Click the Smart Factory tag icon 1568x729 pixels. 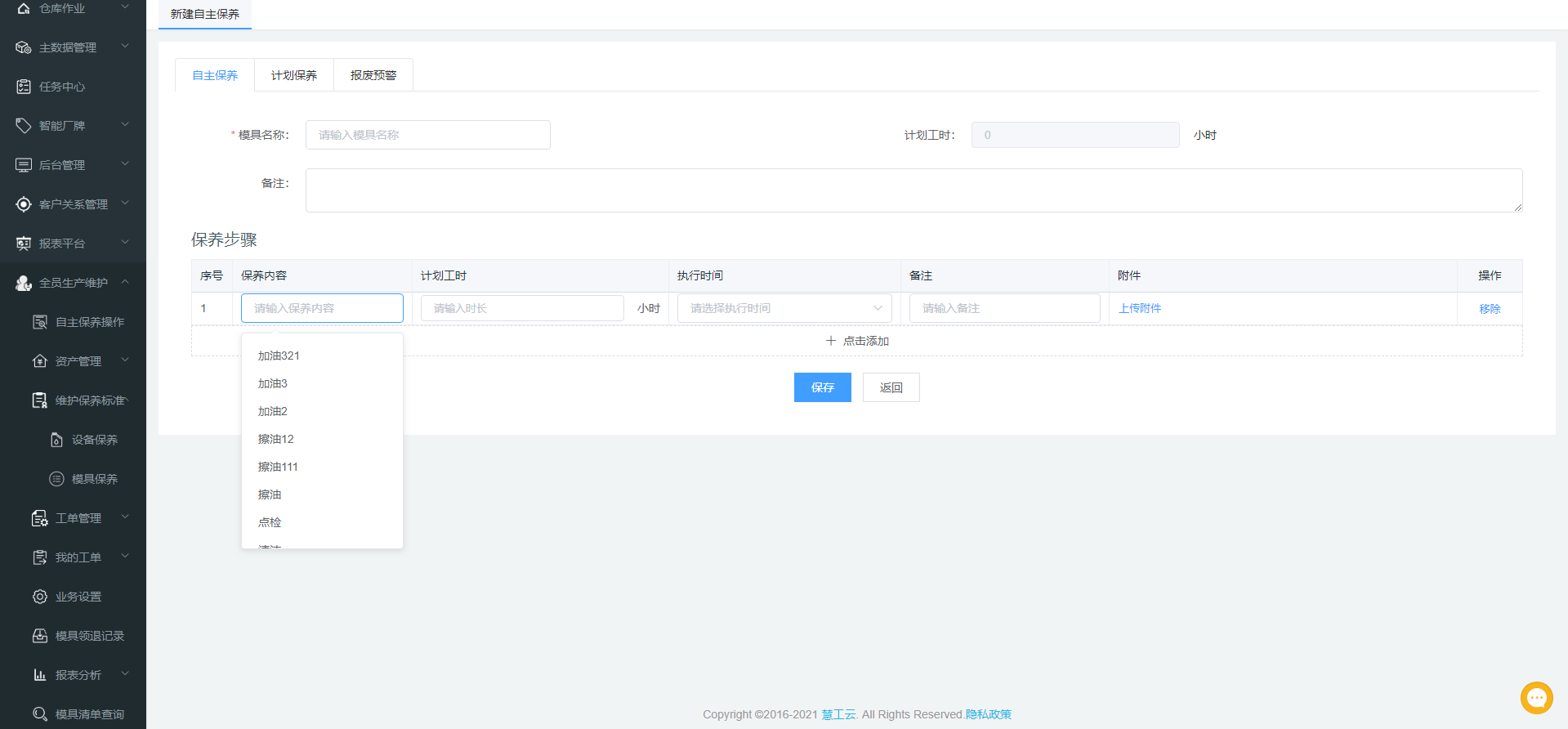pos(24,126)
